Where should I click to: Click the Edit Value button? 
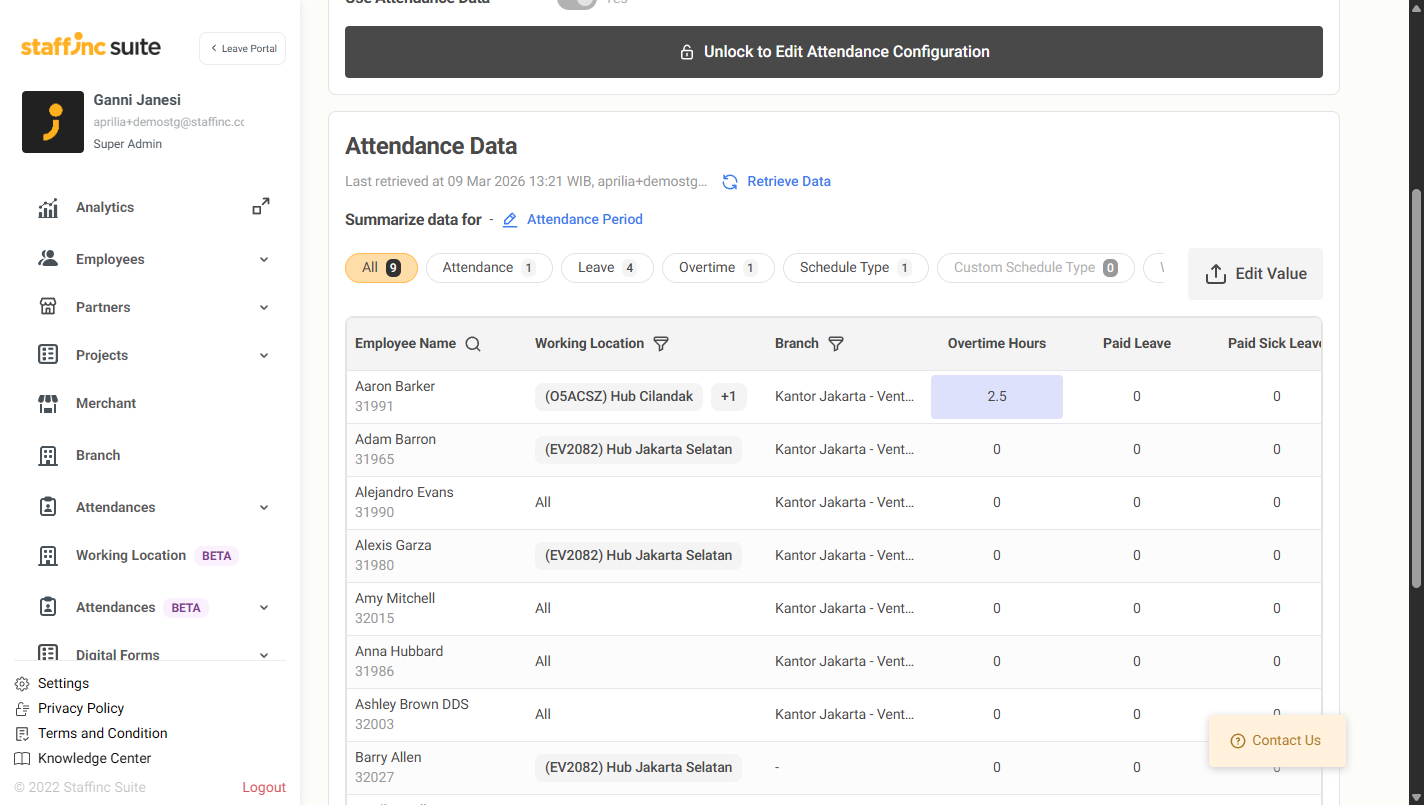[1254, 274]
